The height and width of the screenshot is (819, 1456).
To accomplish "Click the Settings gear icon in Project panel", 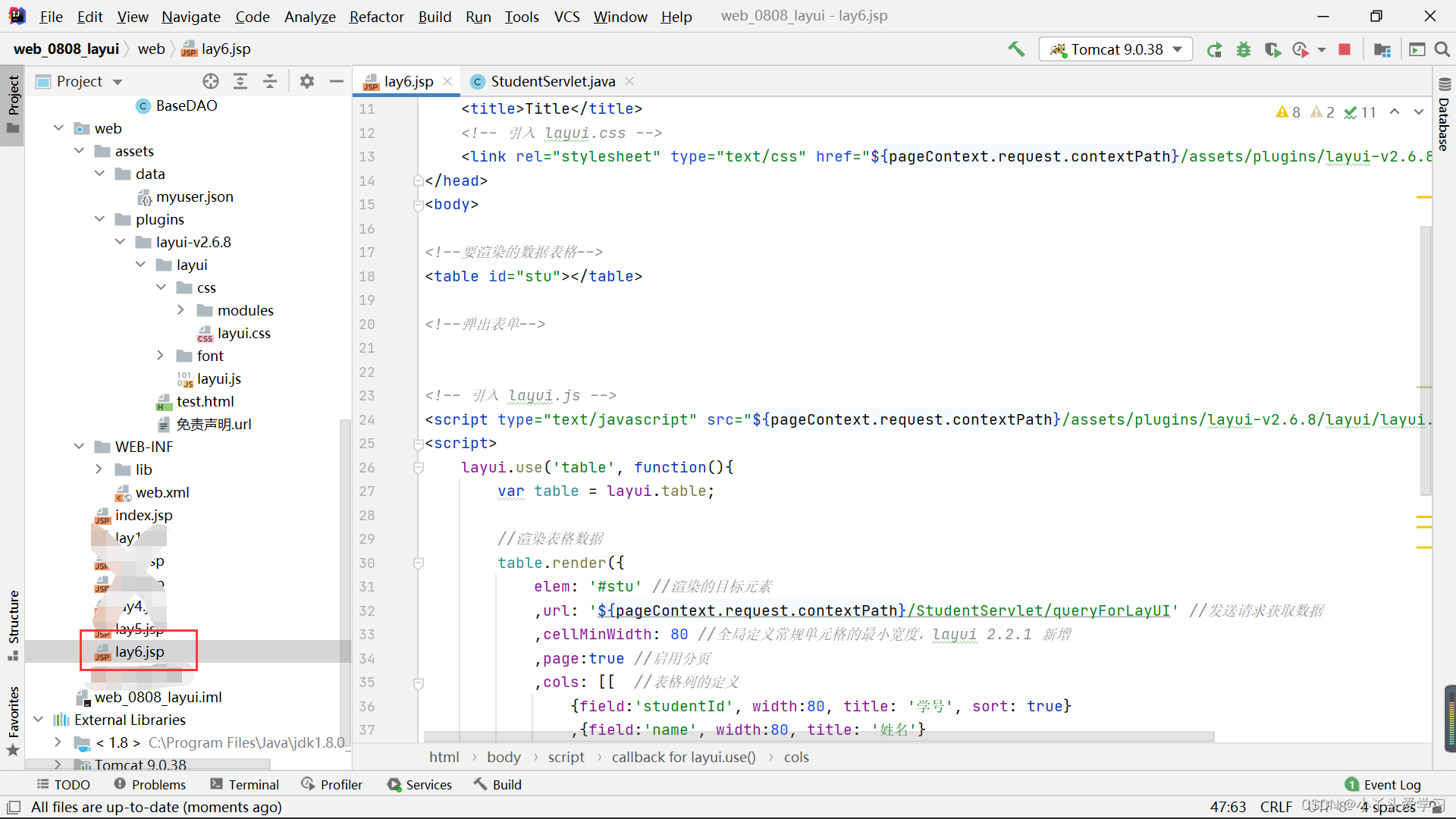I will click(x=307, y=81).
